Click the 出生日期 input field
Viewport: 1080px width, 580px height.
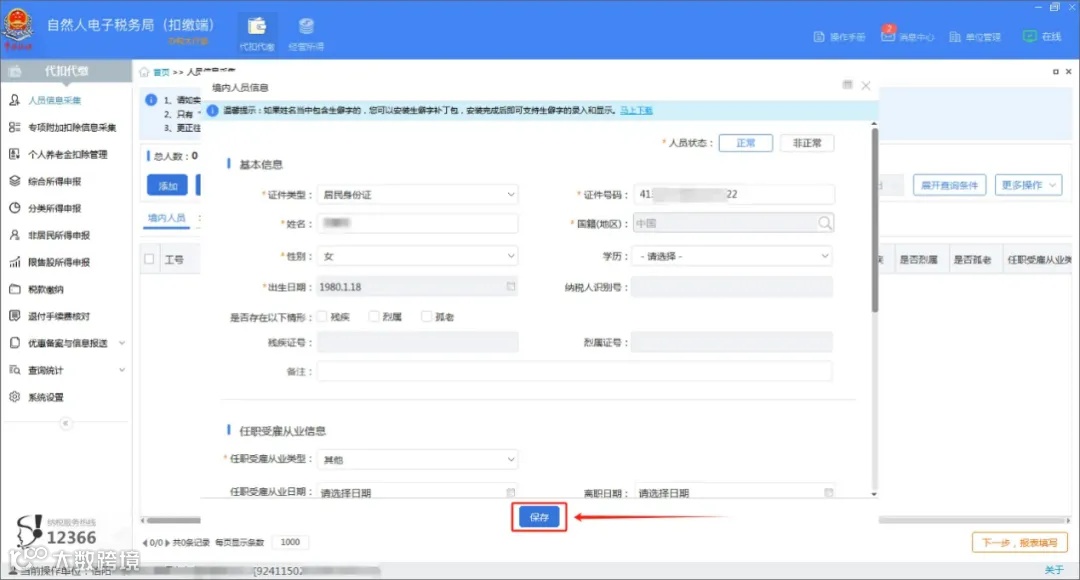coord(418,287)
